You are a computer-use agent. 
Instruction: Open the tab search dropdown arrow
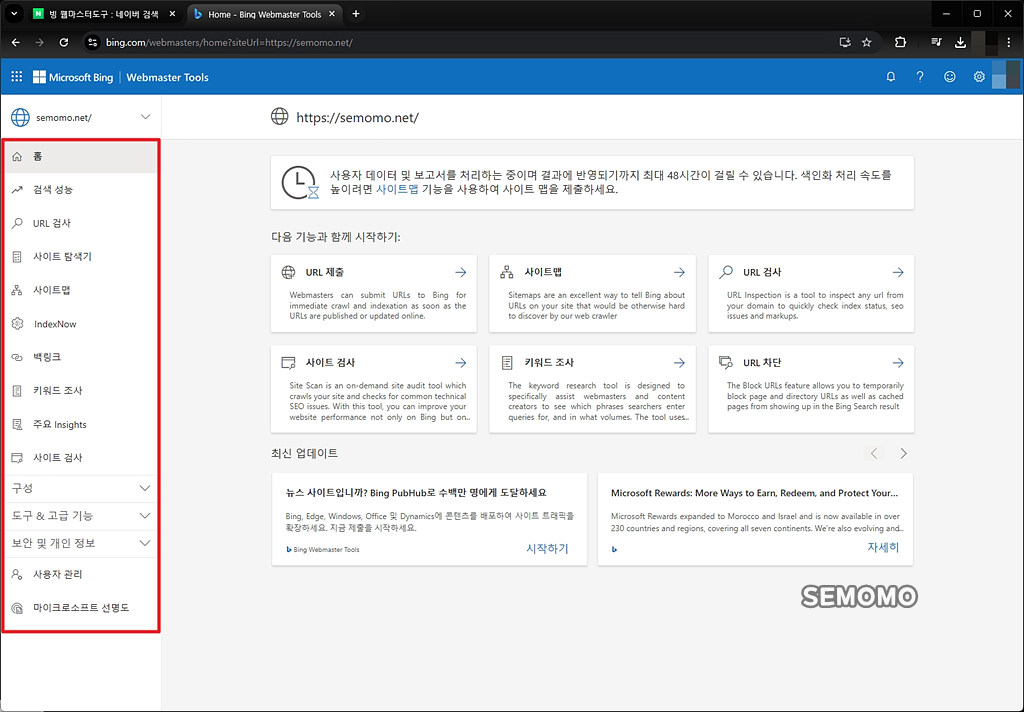pos(14,14)
